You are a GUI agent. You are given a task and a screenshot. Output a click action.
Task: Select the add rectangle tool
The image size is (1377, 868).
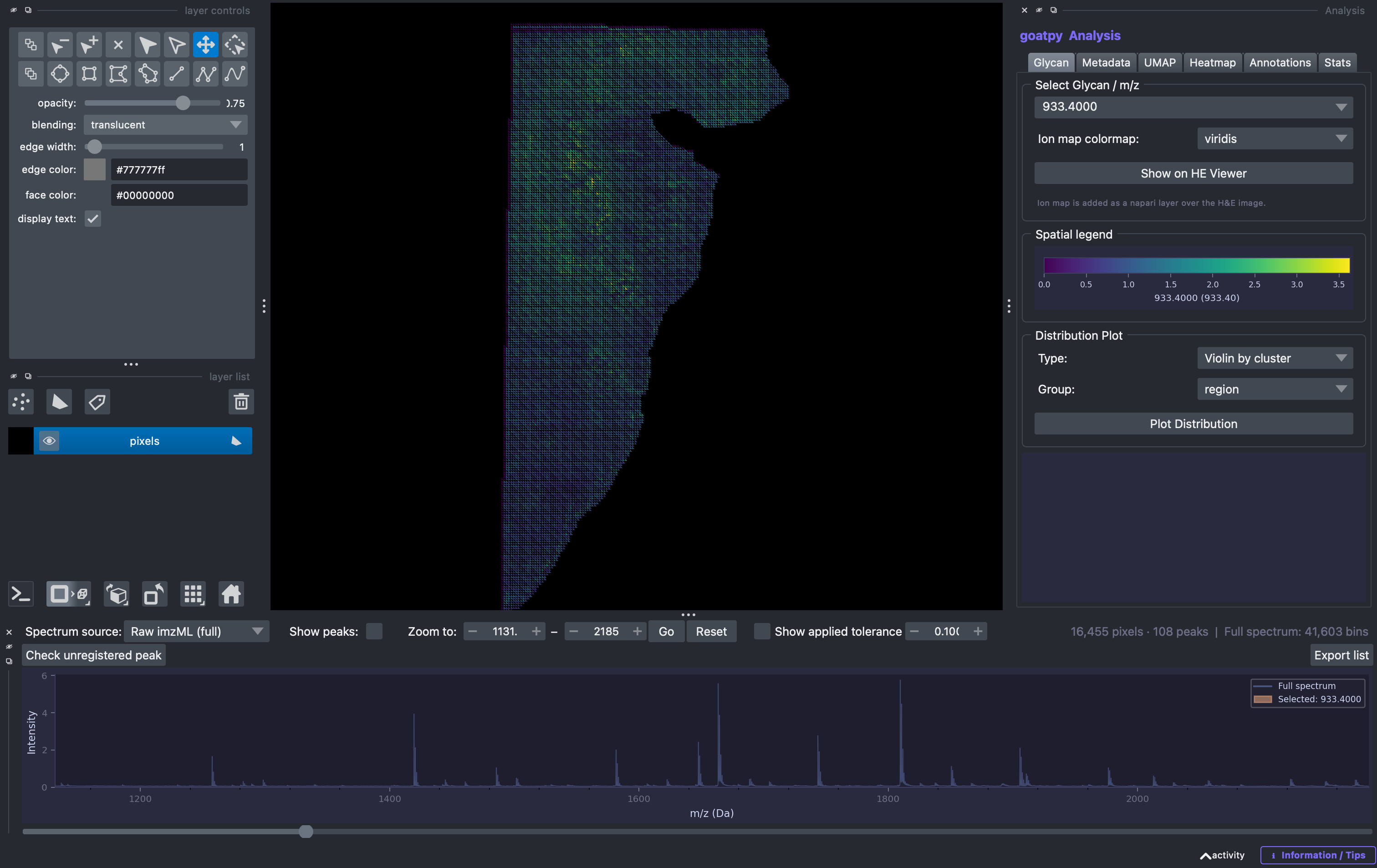coord(89,74)
